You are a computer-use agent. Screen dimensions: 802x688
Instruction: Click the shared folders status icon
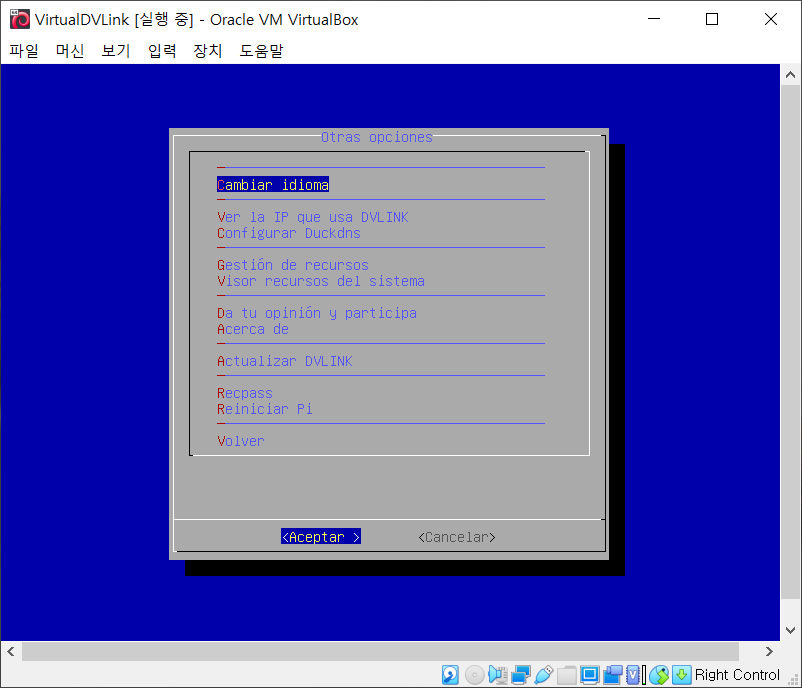(x=567, y=675)
